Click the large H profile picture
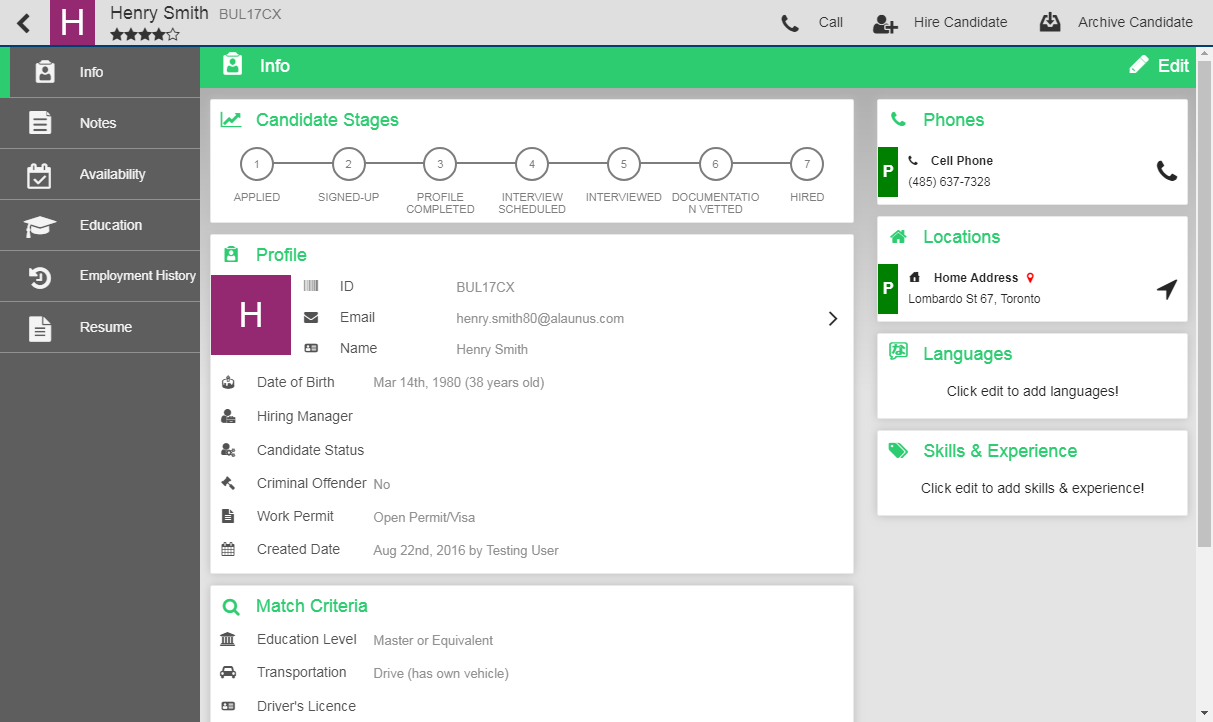 pyautogui.click(x=251, y=315)
